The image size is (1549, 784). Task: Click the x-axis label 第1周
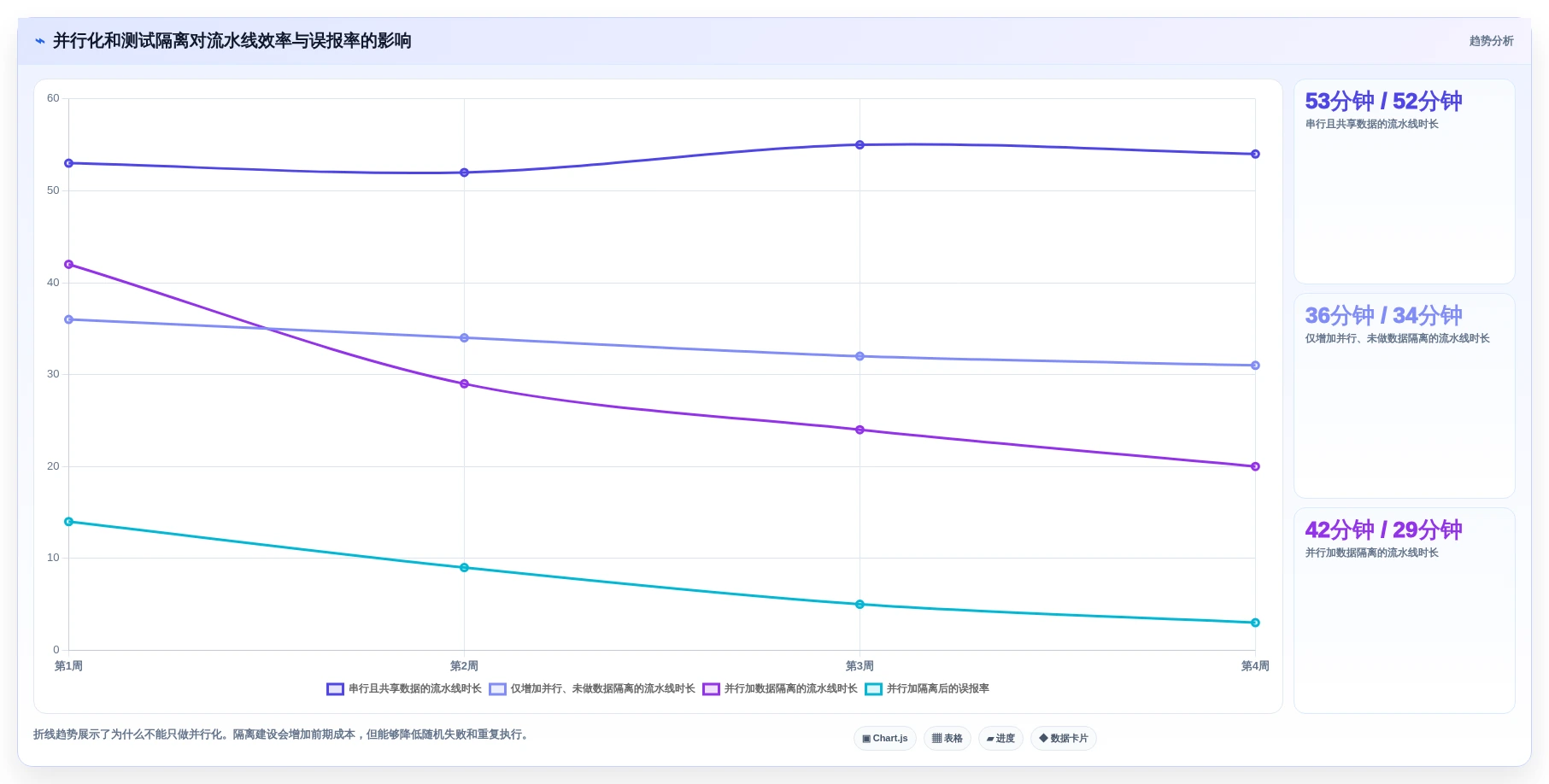pos(69,666)
